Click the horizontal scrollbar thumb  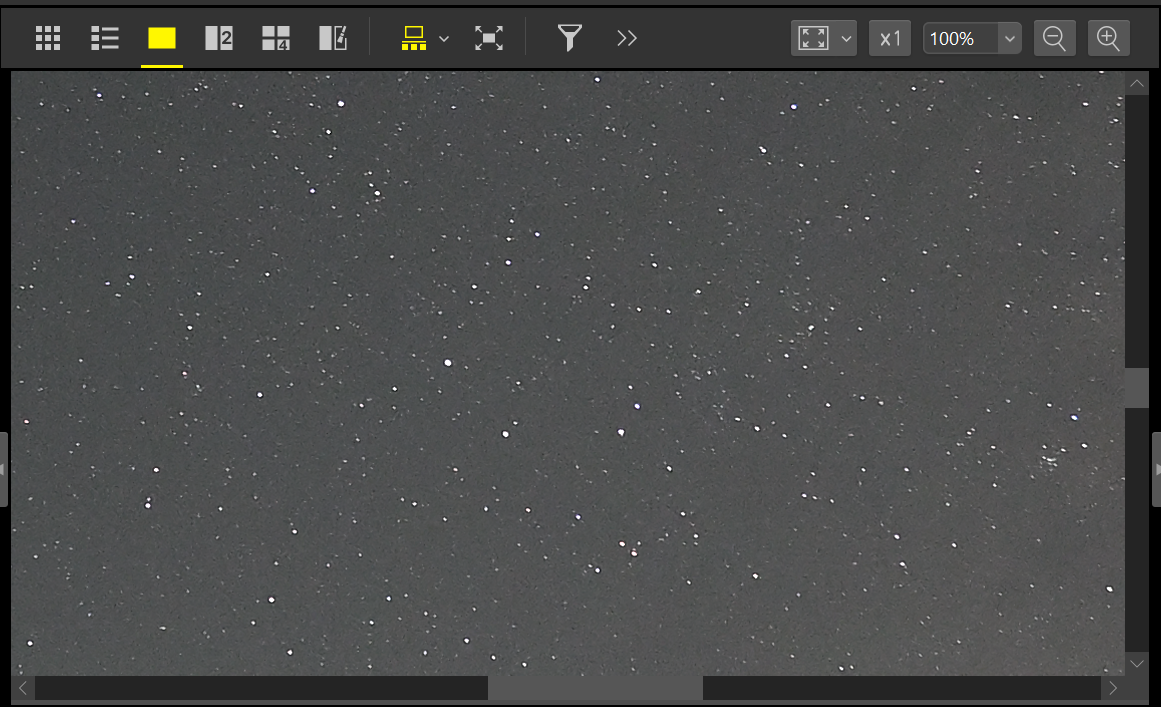coord(595,688)
